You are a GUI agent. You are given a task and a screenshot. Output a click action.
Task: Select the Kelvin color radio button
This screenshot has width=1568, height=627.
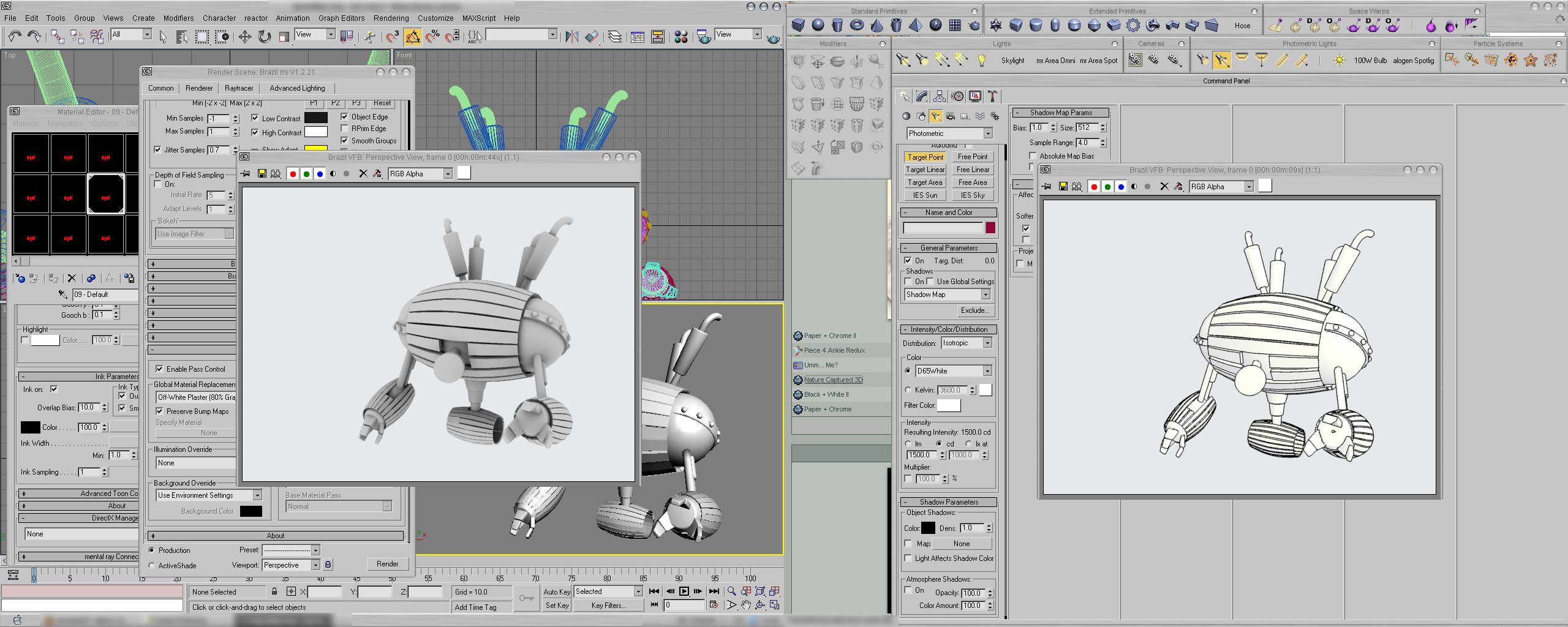coord(908,390)
